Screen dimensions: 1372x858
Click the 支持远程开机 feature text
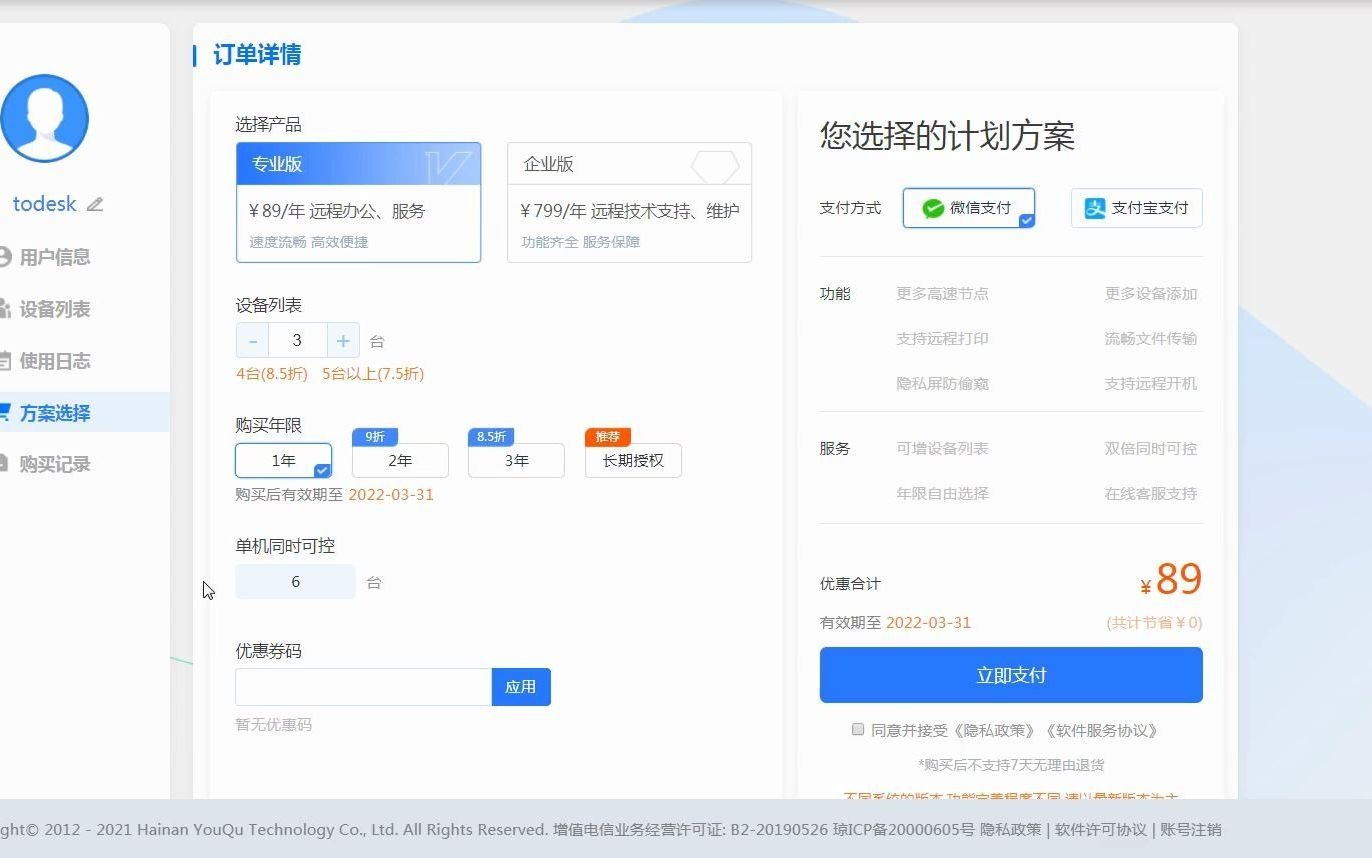click(1151, 384)
